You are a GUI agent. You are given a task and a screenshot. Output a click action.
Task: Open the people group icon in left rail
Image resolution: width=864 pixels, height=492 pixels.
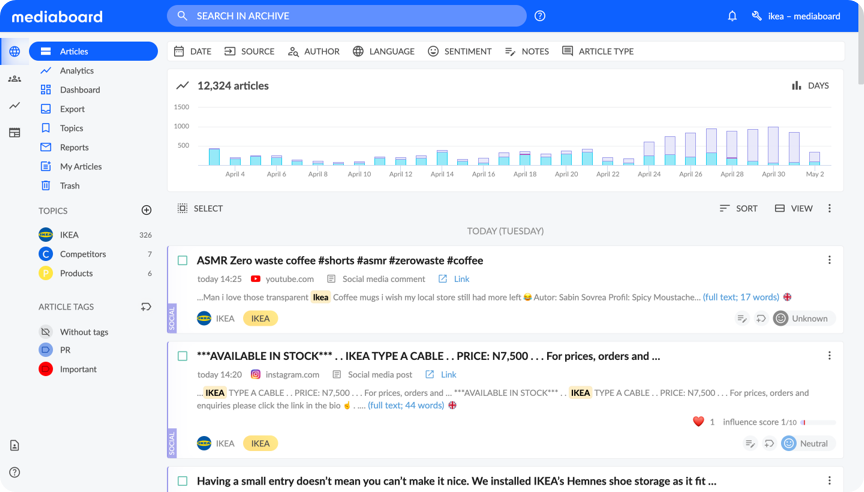click(x=14, y=79)
